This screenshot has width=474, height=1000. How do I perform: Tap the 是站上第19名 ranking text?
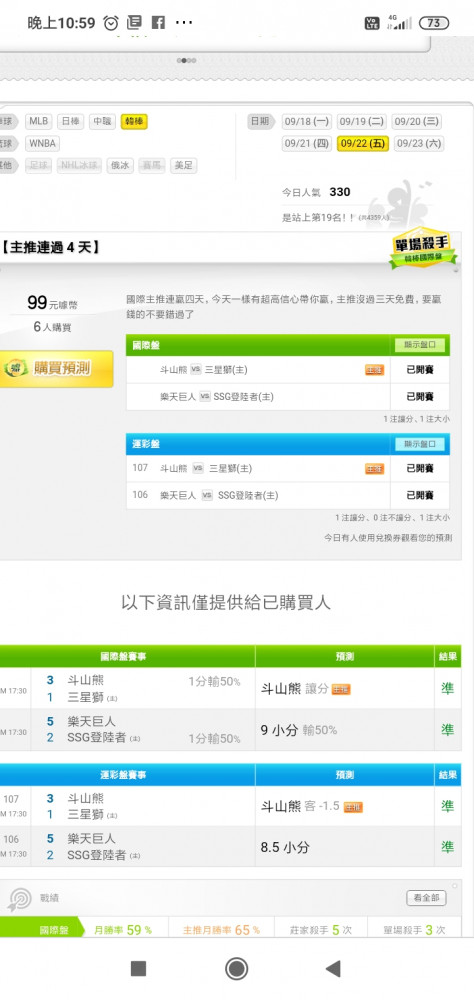point(335,217)
